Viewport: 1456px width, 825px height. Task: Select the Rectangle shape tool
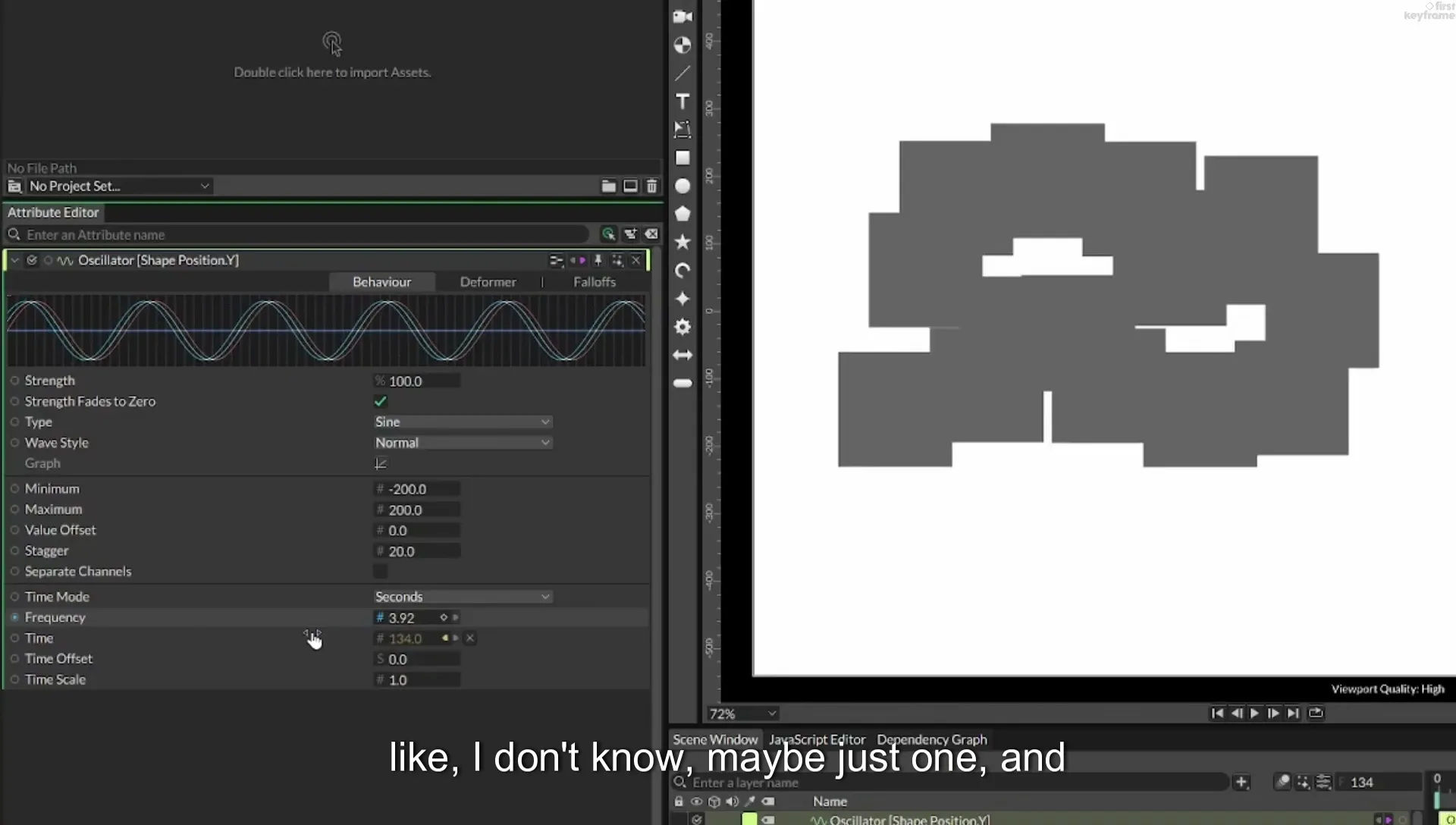(682, 158)
